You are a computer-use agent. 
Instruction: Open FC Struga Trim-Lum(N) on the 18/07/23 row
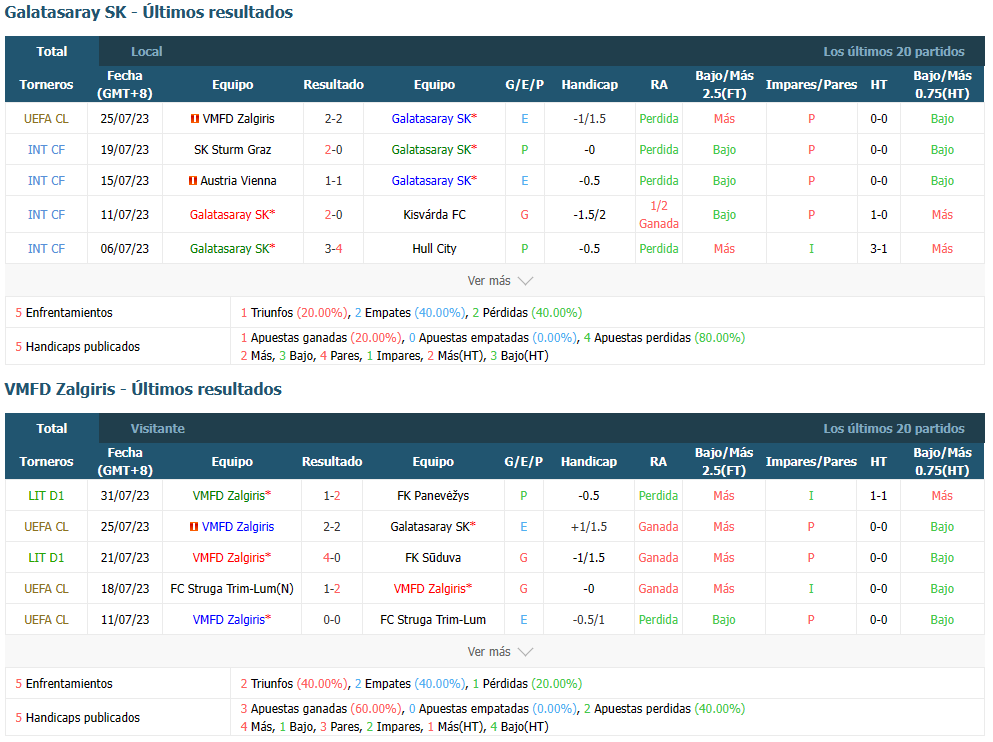[232, 589]
